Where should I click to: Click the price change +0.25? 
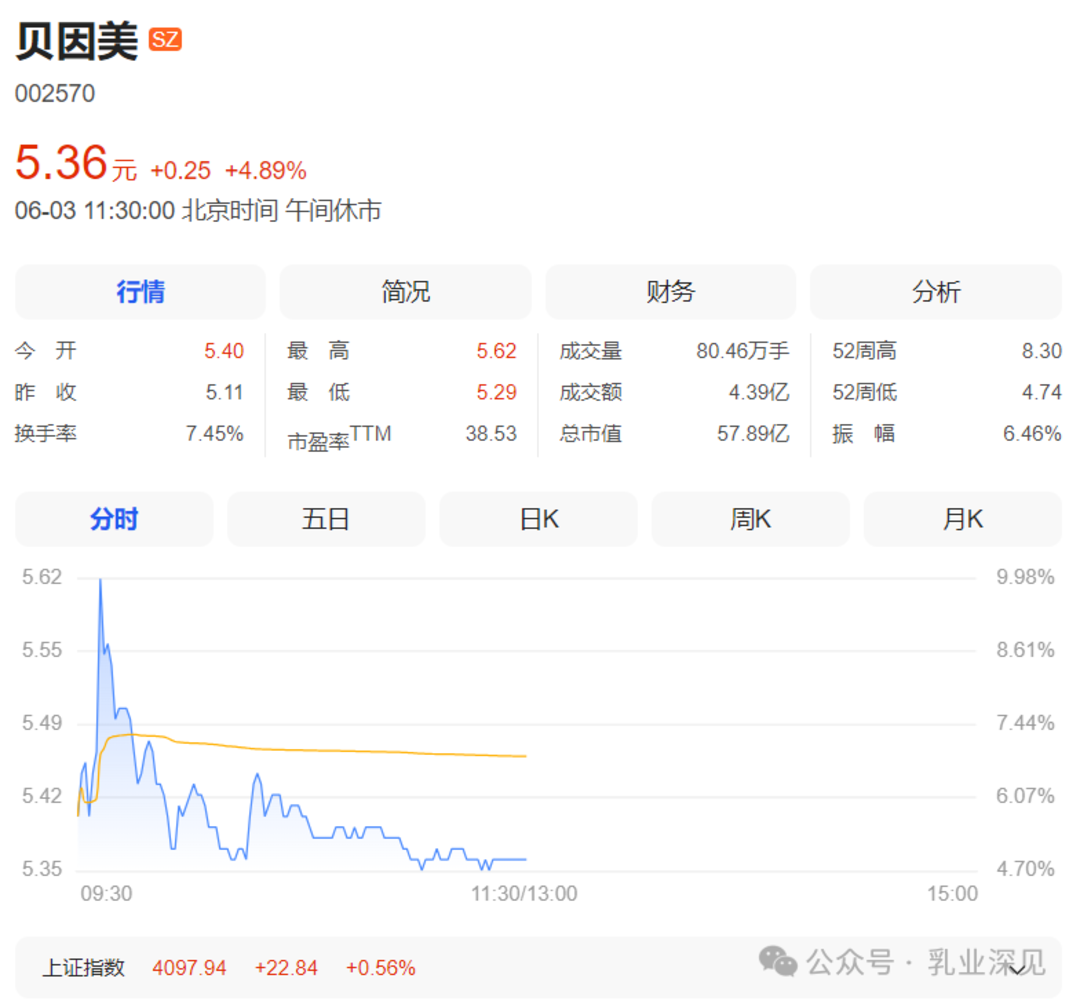pos(180,171)
